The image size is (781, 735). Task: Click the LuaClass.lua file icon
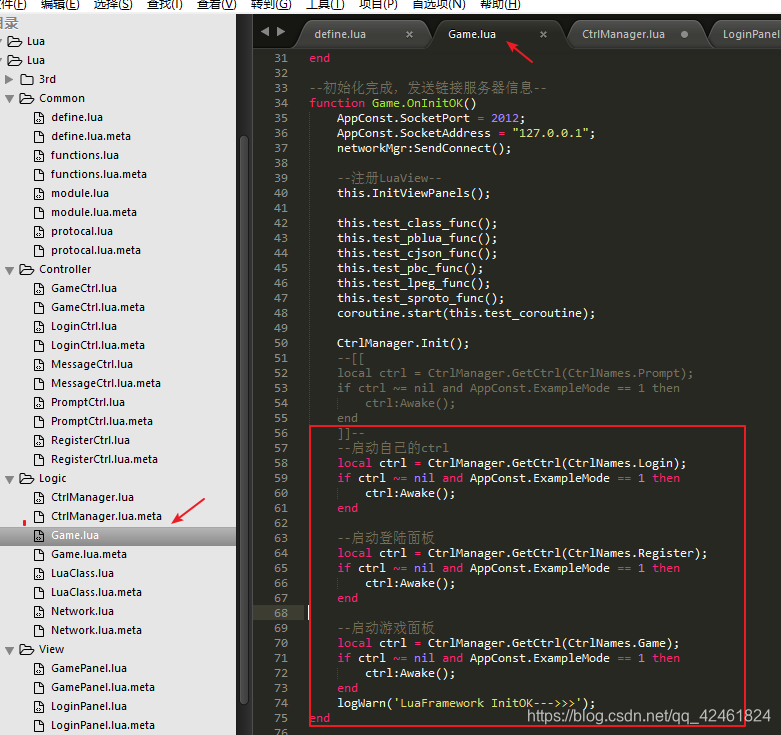[x=39, y=574]
